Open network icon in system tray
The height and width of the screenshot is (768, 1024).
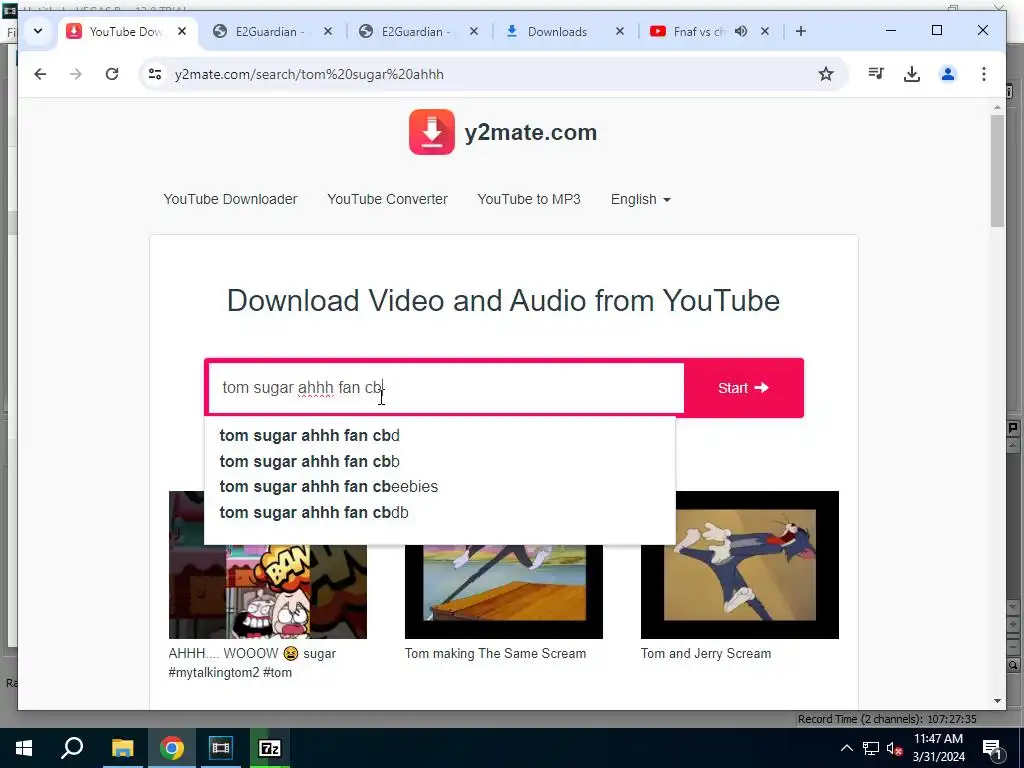tap(871, 748)
